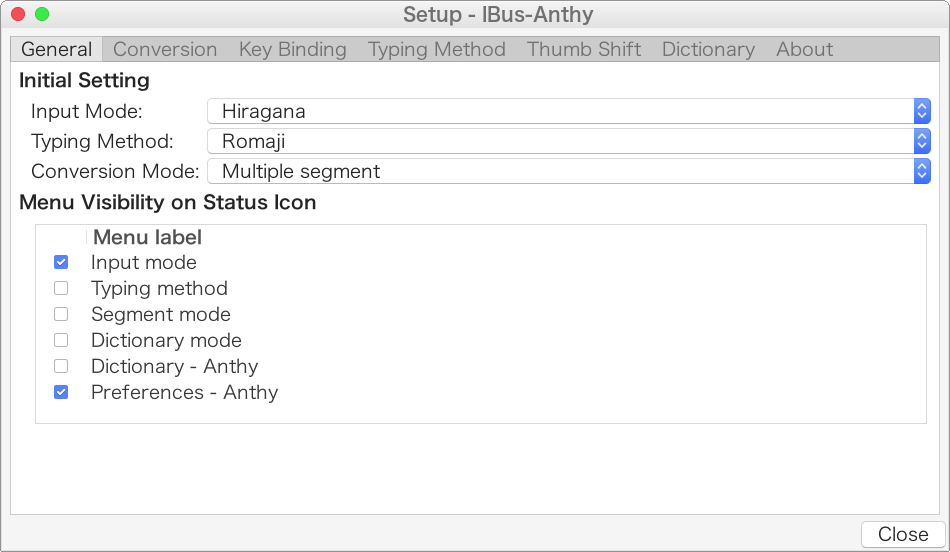The width and height of the screenshot is (950, 552).
Task: Click the Close button
Action: (902, 534)
